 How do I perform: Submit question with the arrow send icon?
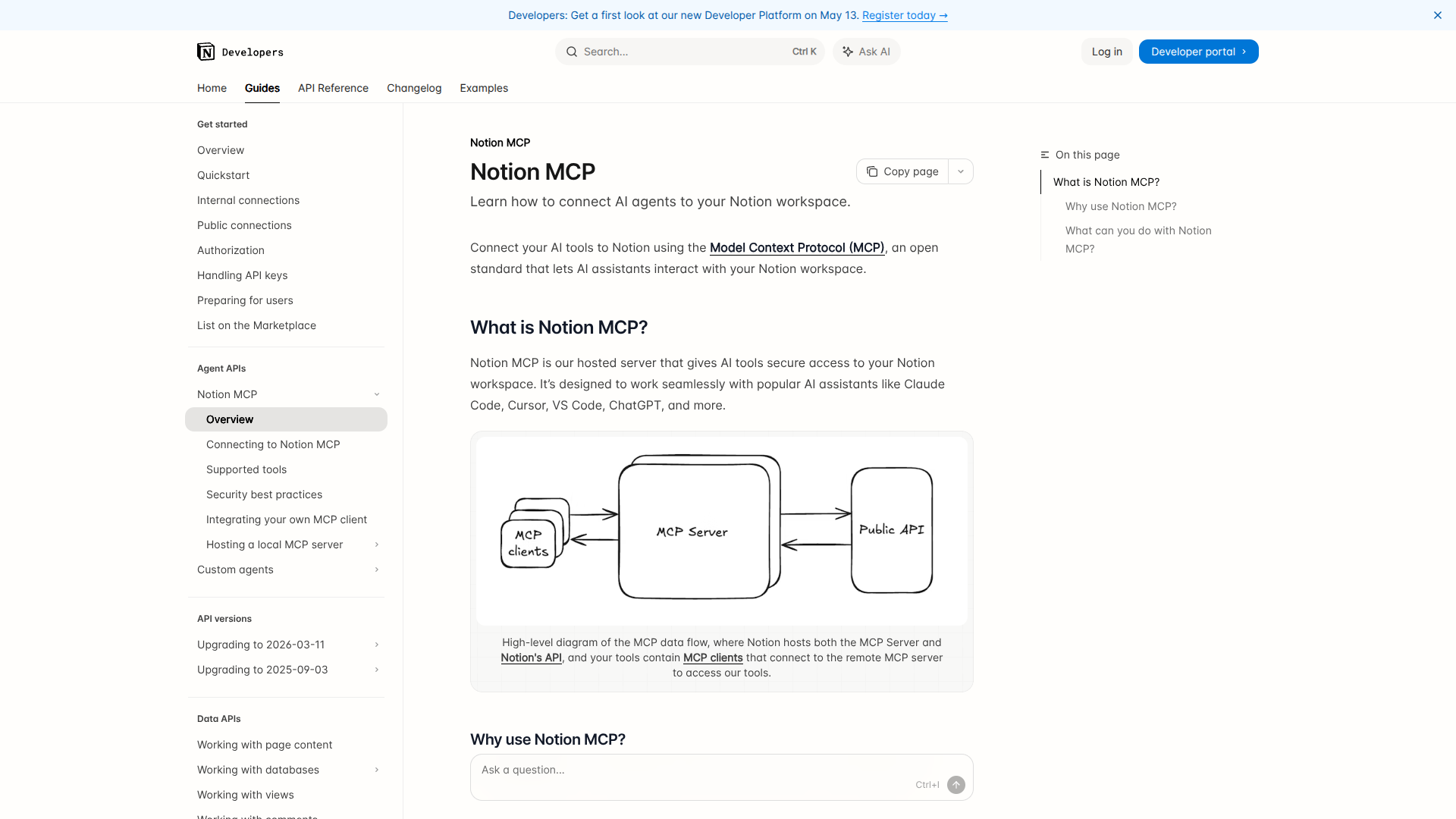tap(955, 785)
